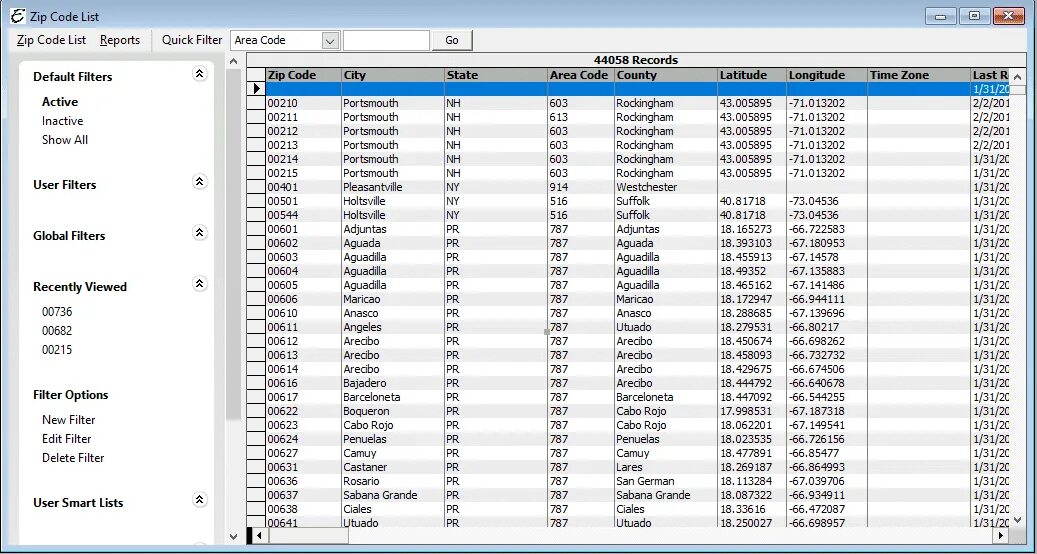Click the left panel vertical scrollbar thumb

click(233, 245)
